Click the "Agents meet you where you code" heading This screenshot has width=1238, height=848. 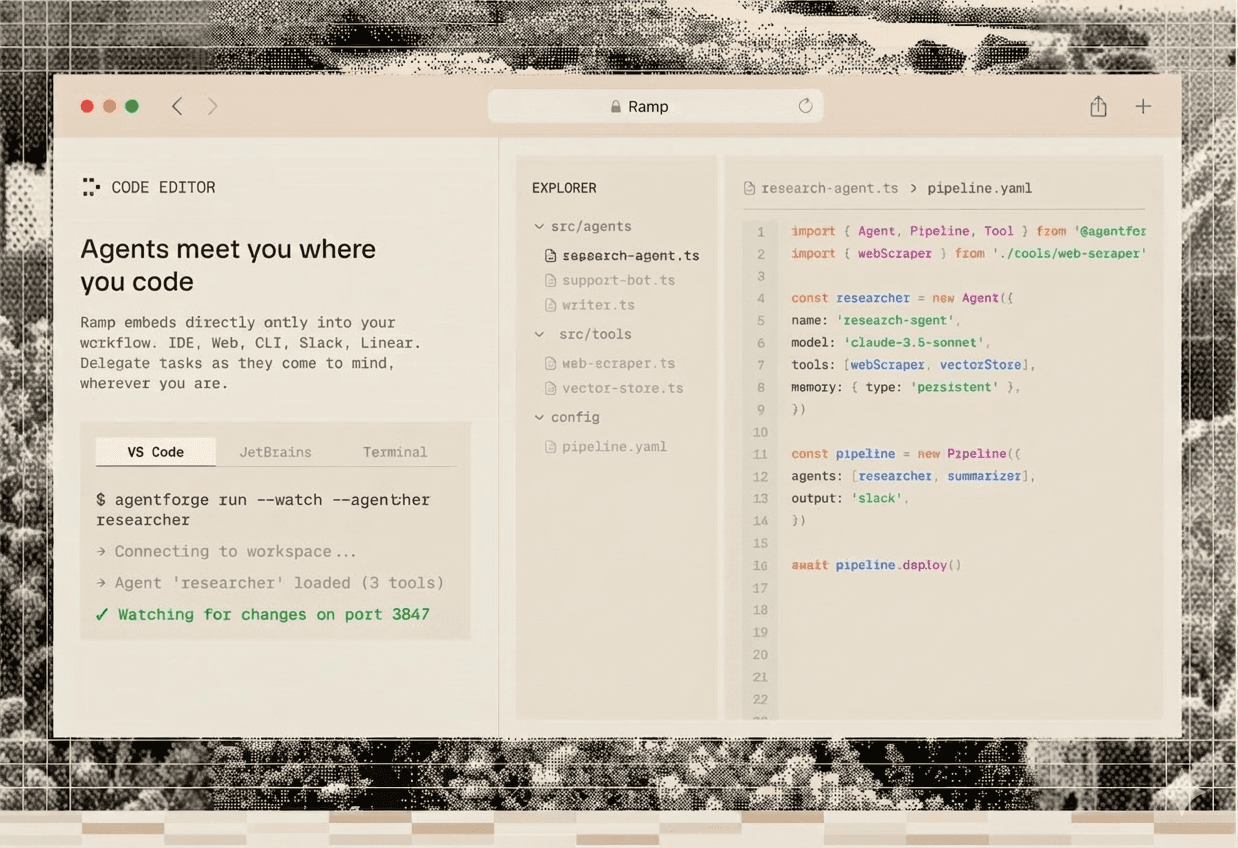[x=228, y=265]
